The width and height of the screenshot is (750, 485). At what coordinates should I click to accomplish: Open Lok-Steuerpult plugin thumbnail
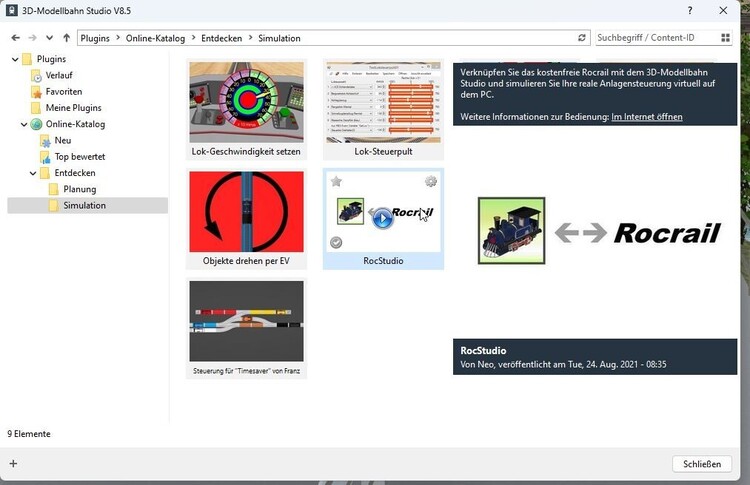point(383,102)
